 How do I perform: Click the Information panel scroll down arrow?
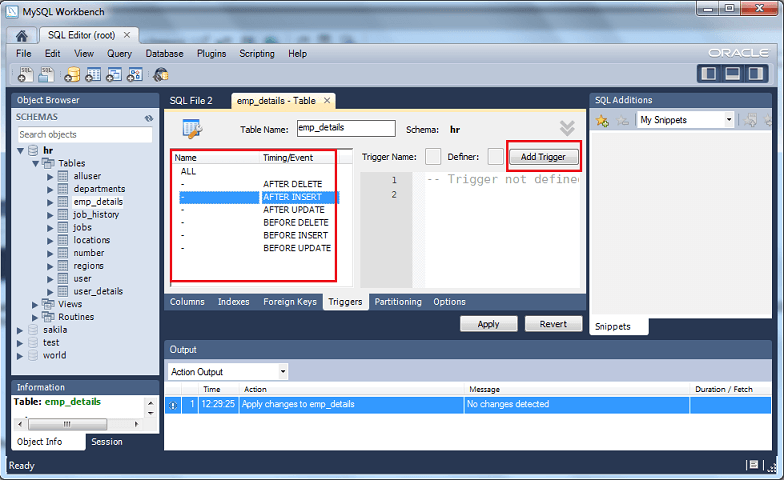[150, 413]
